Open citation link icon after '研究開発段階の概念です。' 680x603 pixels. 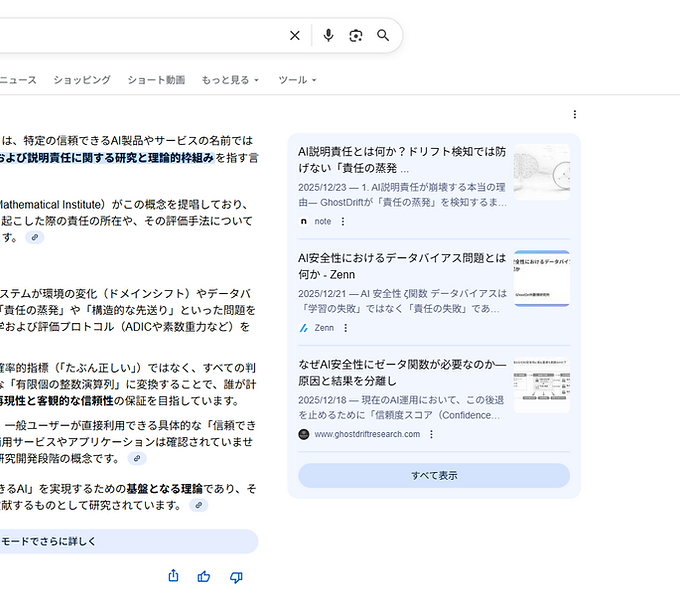(137, 459)
